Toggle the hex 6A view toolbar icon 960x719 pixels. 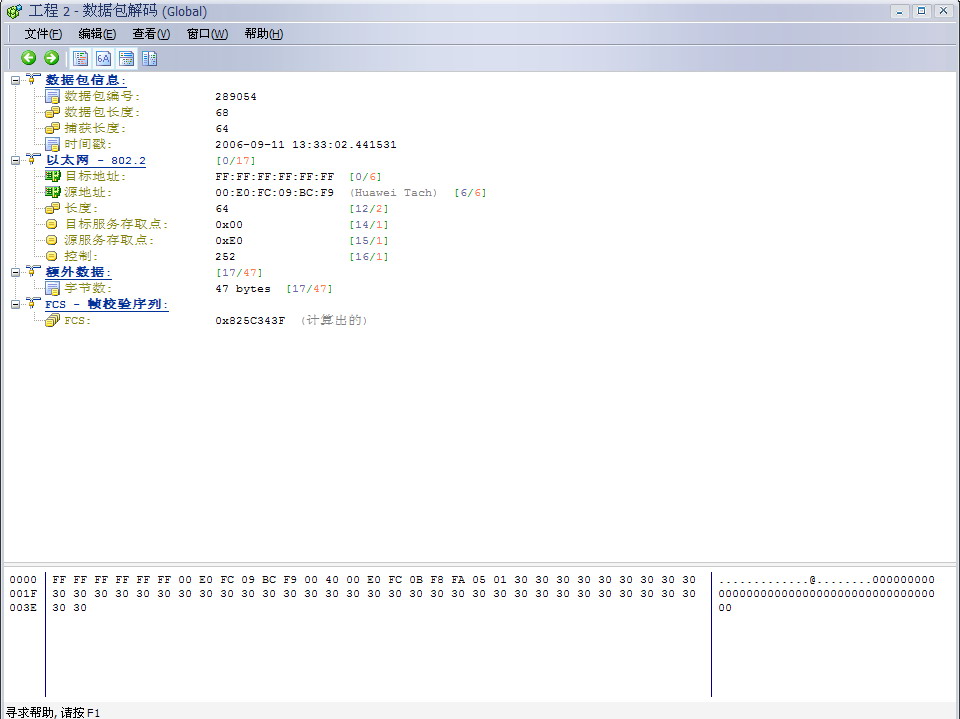[103, 58]
